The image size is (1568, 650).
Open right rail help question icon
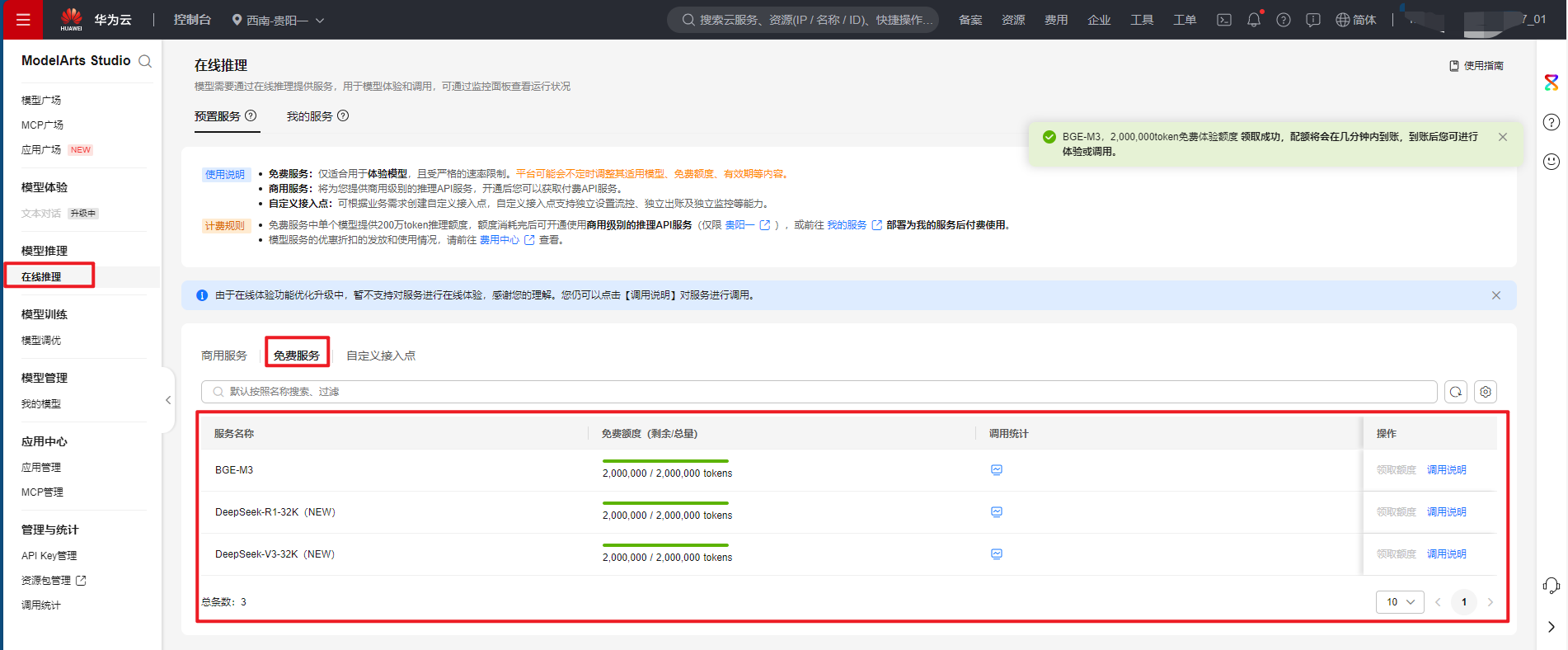pyautogui.click(x=1552, y=122)
